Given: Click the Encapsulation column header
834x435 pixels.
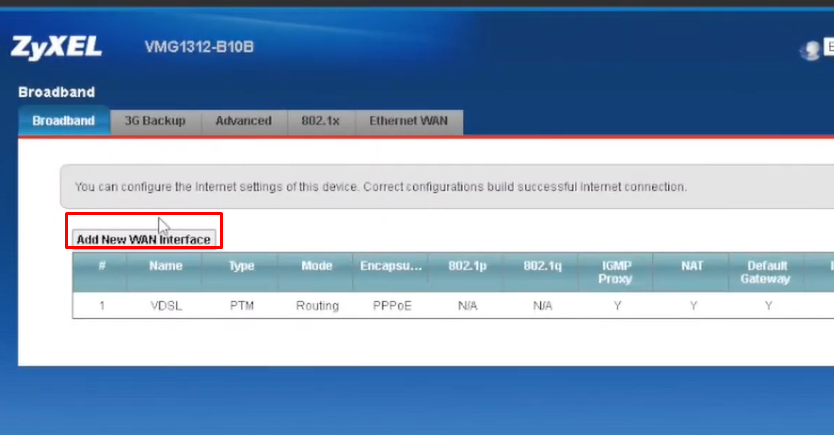Looking at the screenshot, I should click(x=391, y=267).
